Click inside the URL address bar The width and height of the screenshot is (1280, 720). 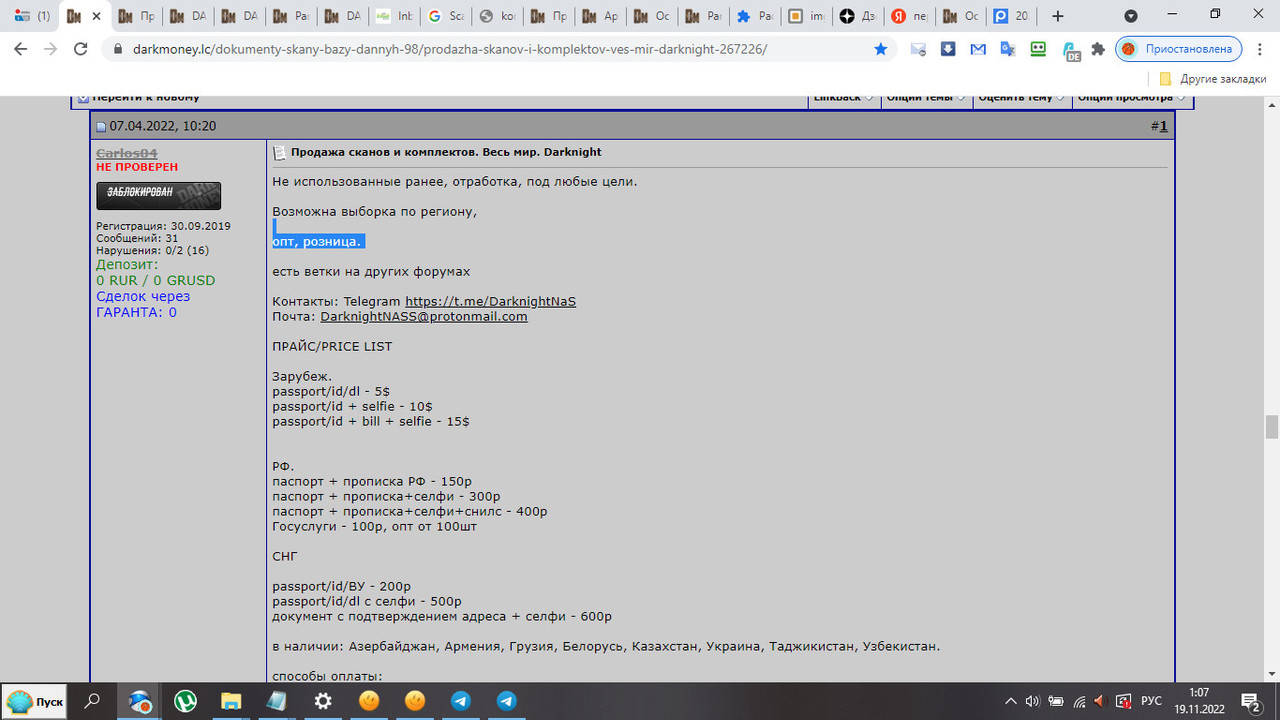tap(490, 48)
